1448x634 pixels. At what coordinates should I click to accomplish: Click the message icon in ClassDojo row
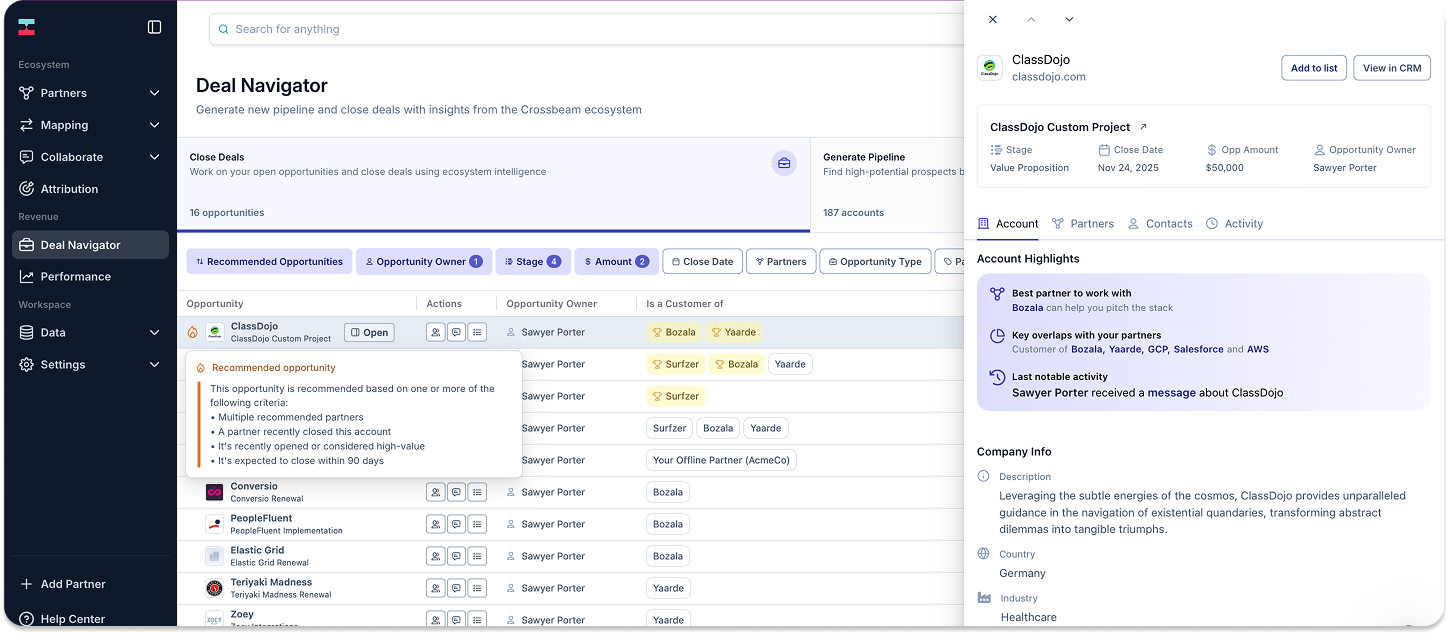pos(456,332)
